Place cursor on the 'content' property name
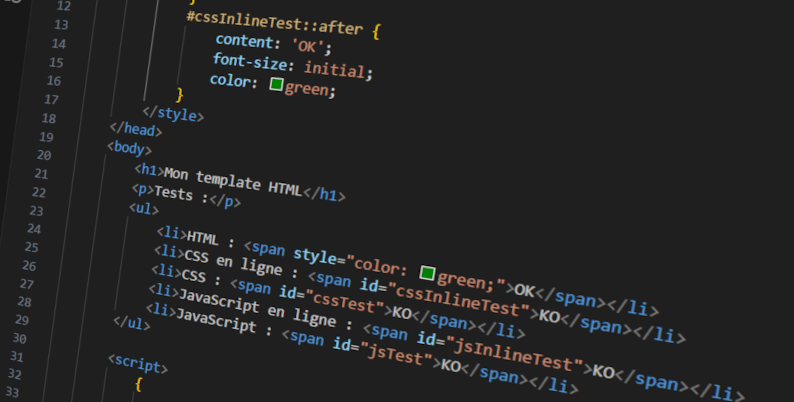This screenshot has width=794, height=402. coord(245,41)
